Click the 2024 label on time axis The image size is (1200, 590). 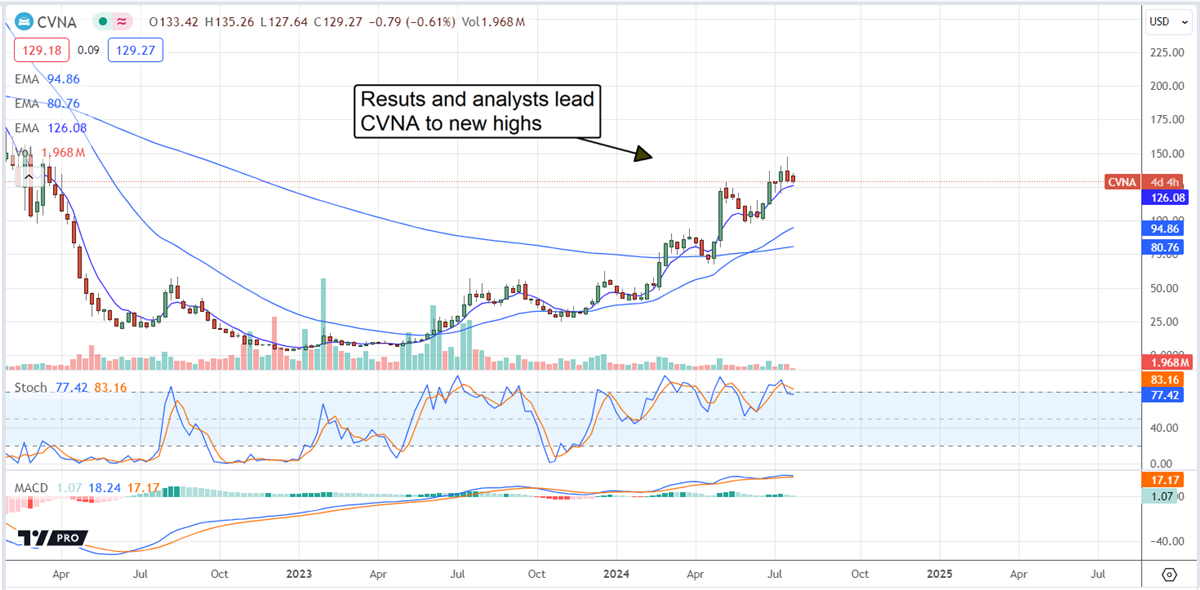point(617,575)
